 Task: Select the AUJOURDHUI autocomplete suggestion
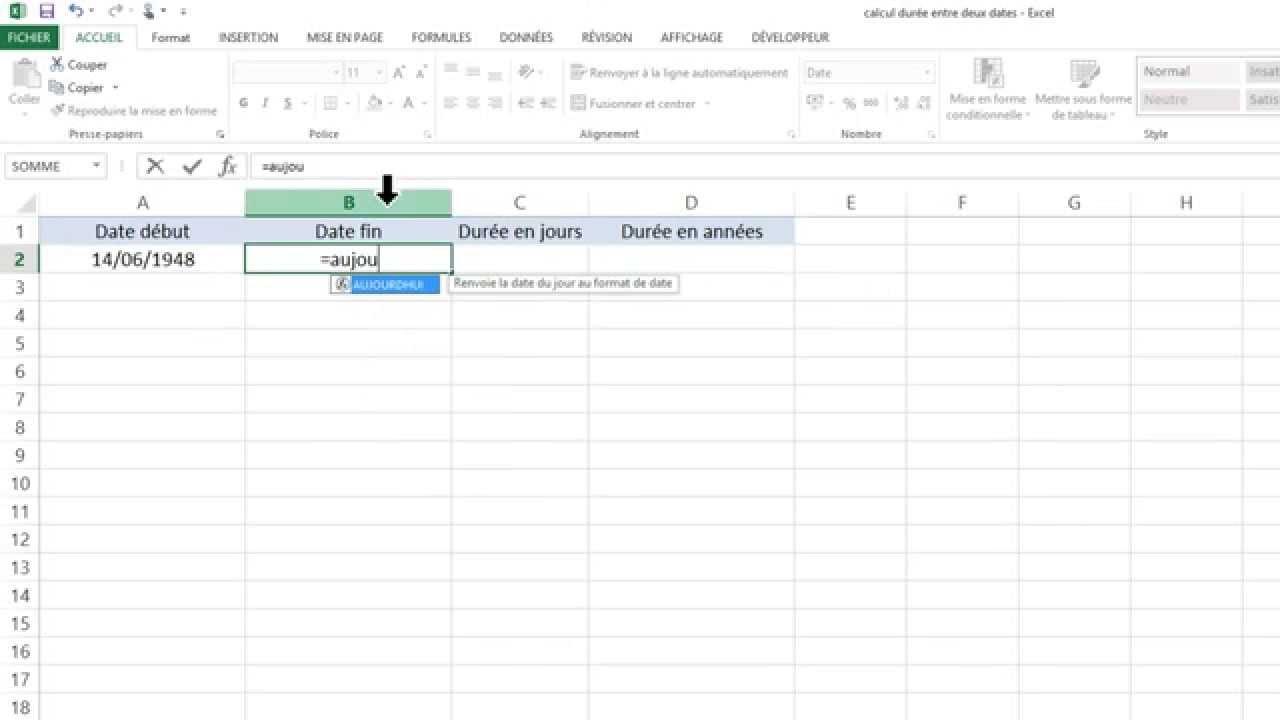pos(386,284)
